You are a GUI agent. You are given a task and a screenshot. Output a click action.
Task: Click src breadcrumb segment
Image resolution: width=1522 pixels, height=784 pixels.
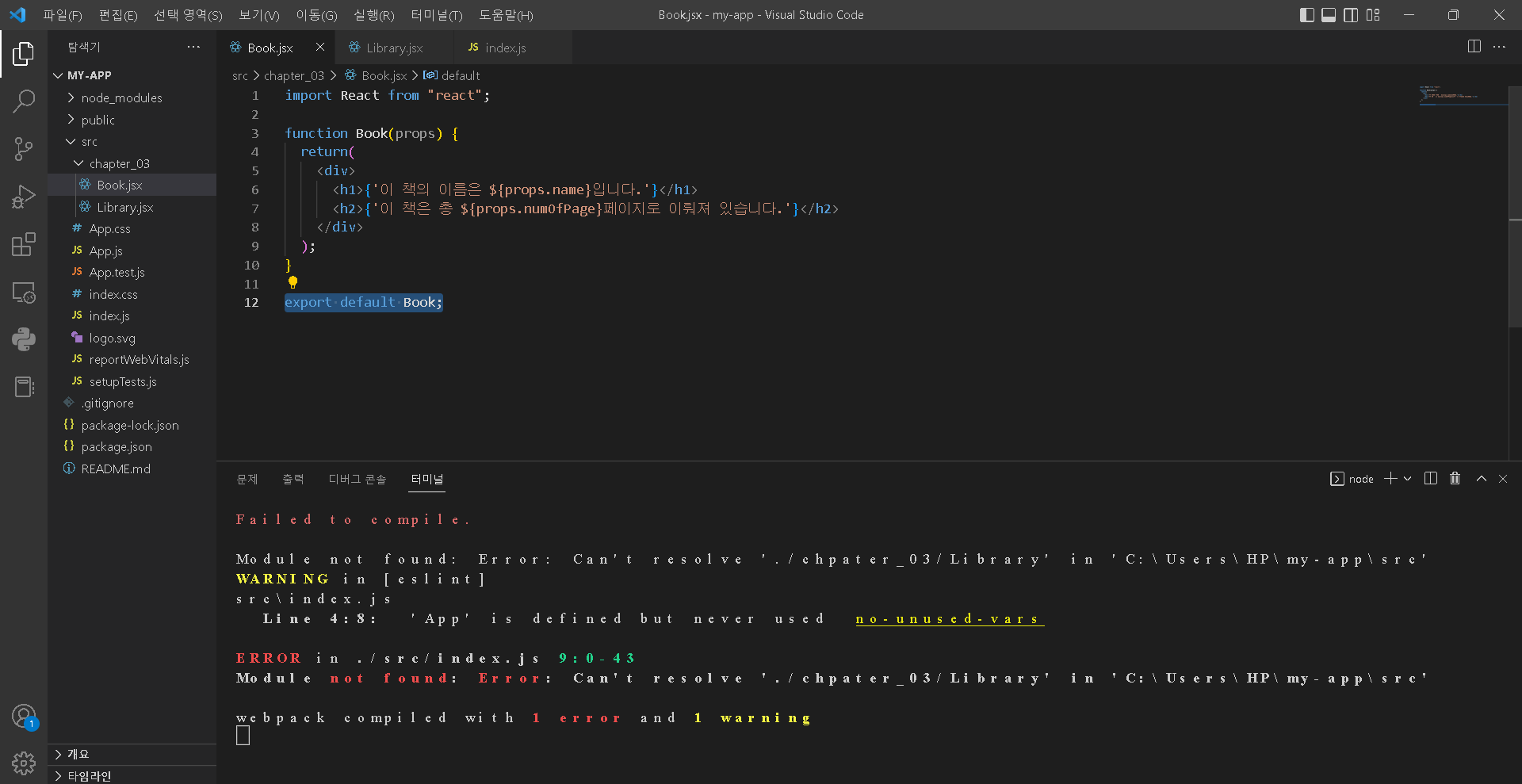(240, 75)
